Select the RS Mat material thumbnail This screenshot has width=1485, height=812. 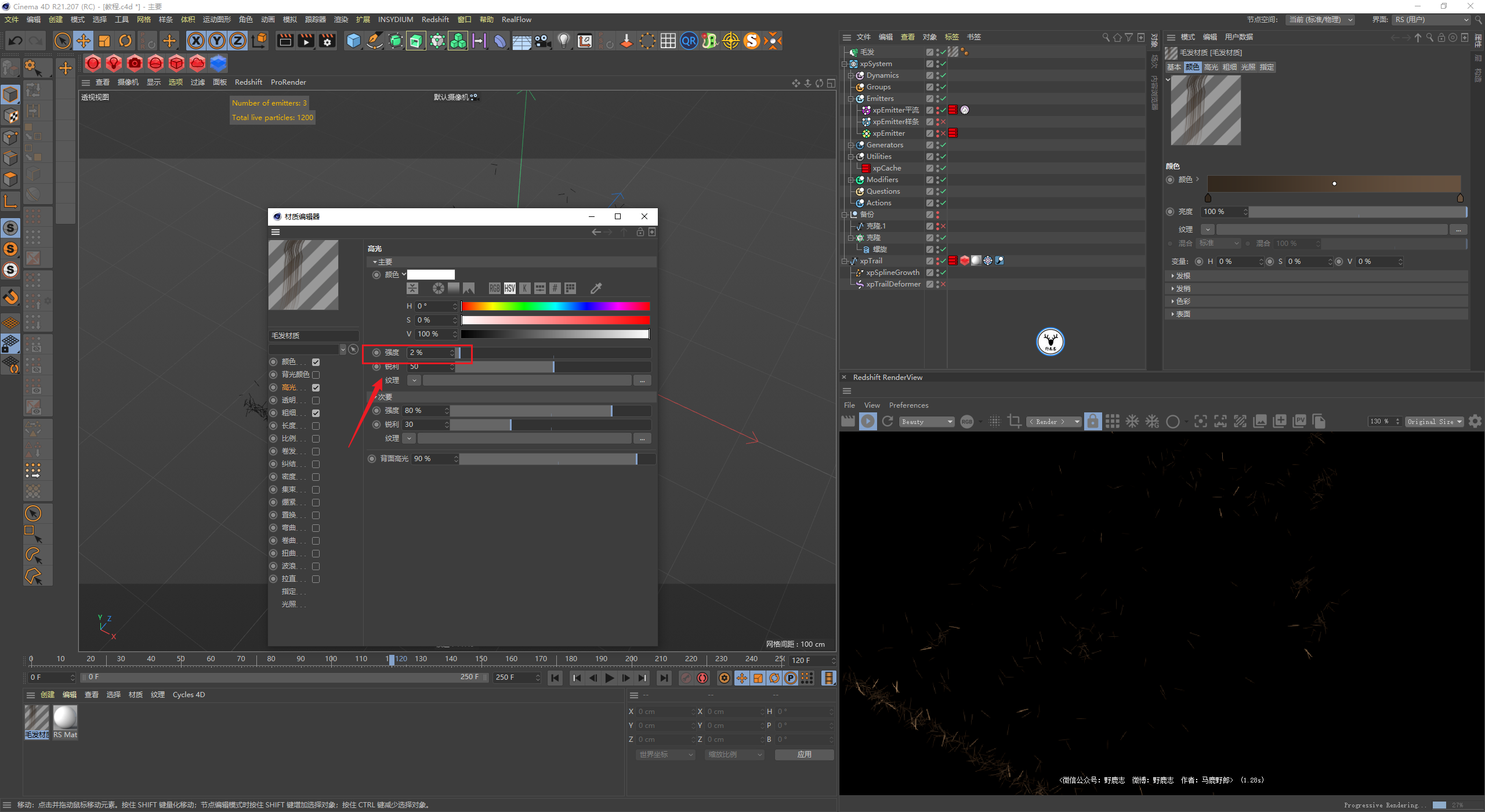tap(65, 718)
